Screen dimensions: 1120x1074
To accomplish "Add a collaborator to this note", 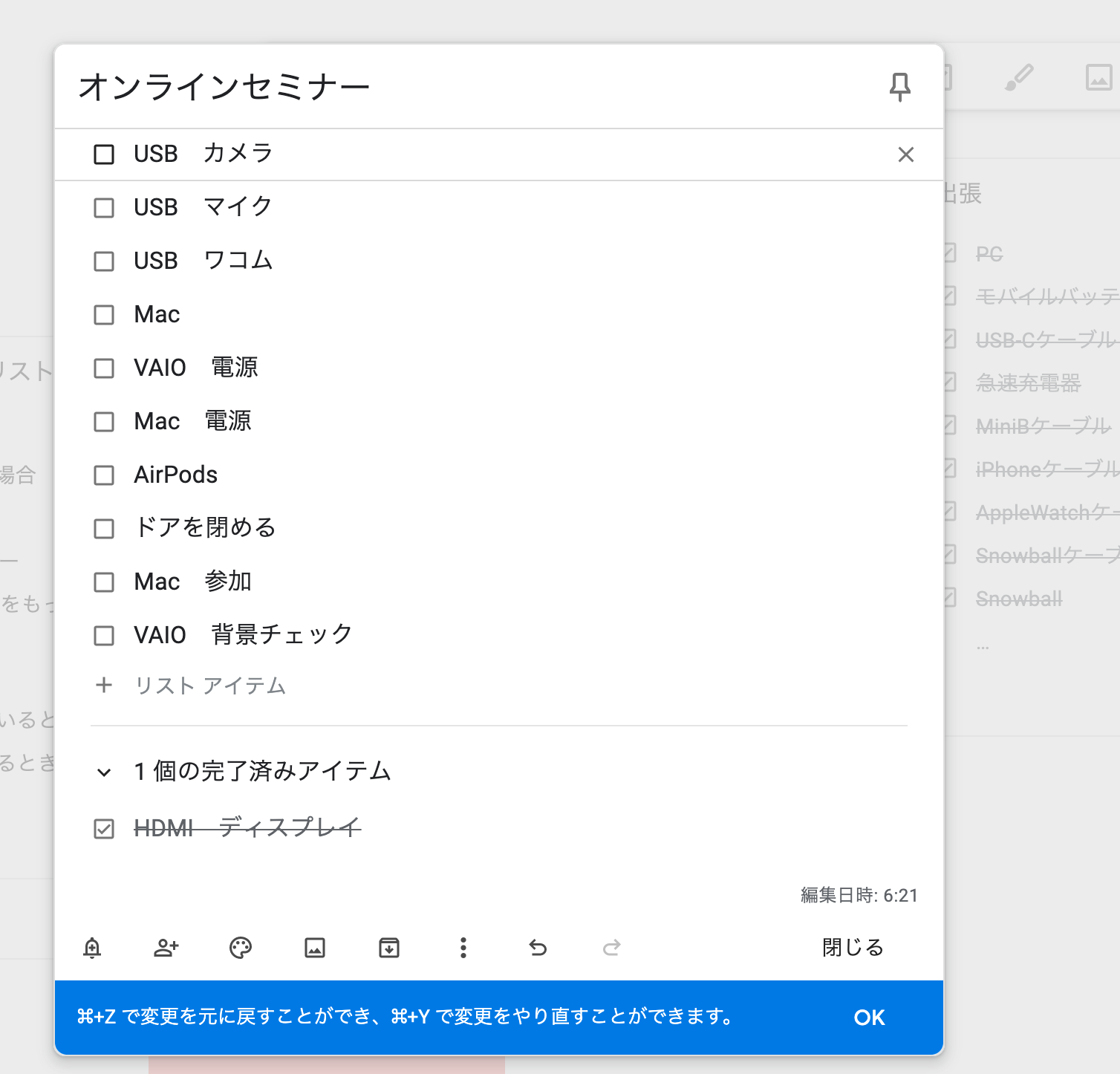I will [166, 948].
